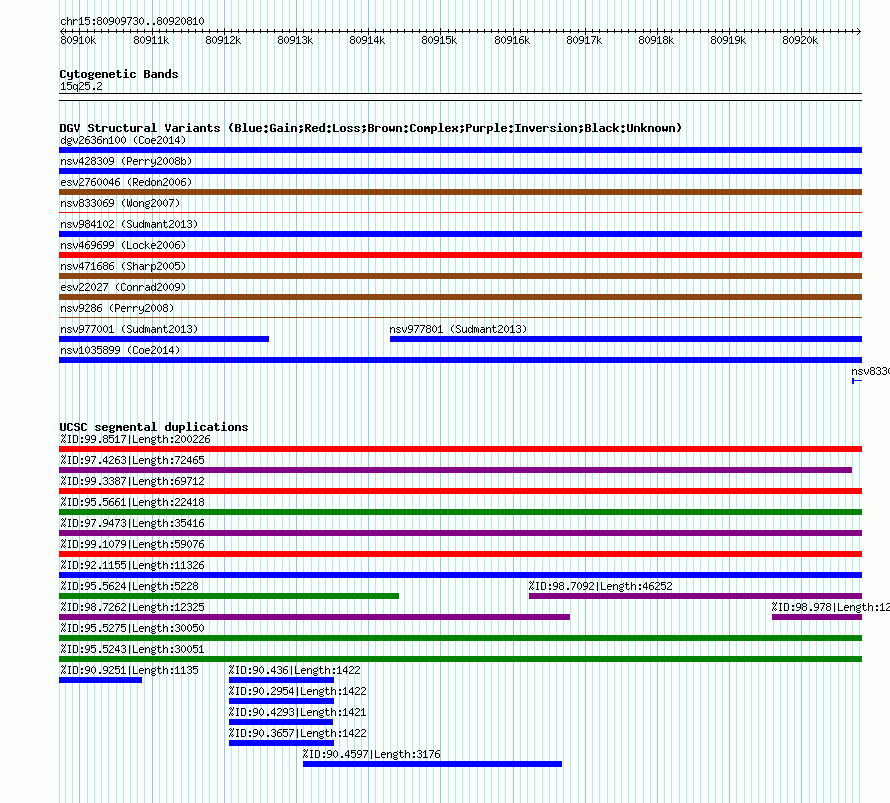Click duplication %ID:90.9251|Length:1135 label

point(129,670)
